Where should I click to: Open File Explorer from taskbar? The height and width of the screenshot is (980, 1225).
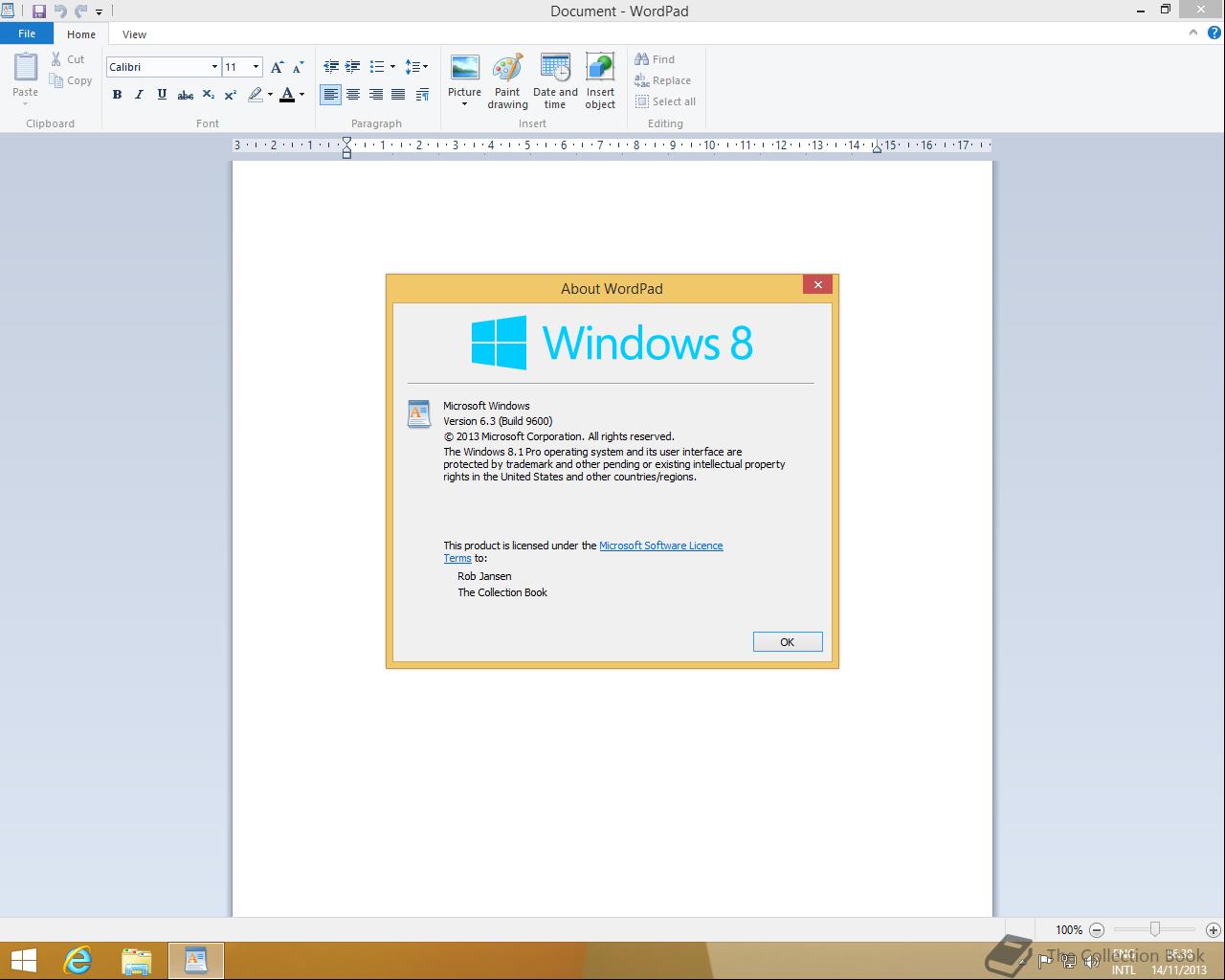pos(137,961)
